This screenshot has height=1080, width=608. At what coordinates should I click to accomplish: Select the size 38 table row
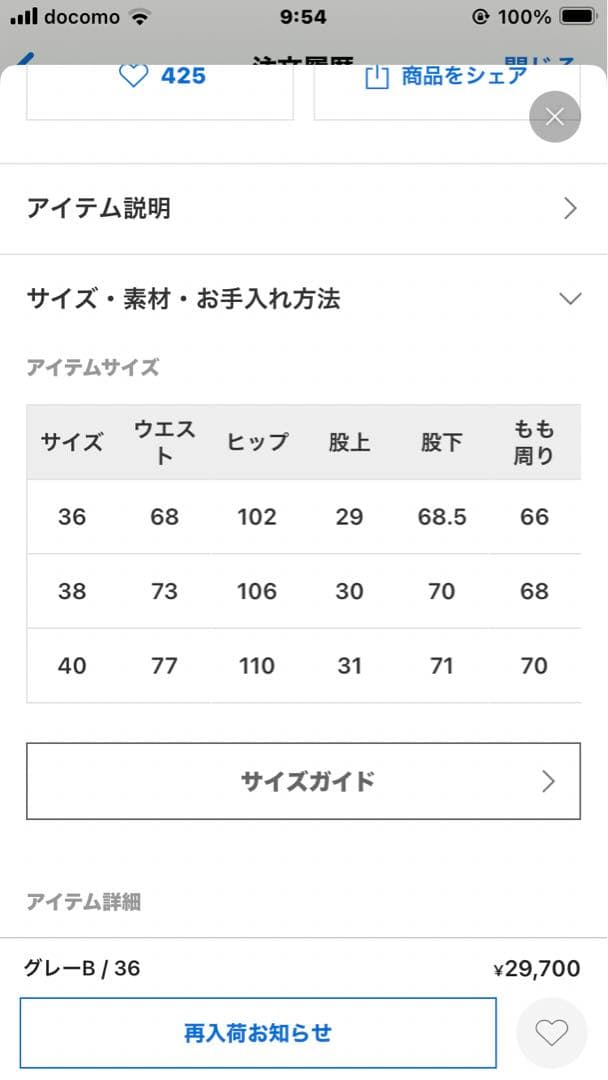pyautogui.click(x=303, y=591)
